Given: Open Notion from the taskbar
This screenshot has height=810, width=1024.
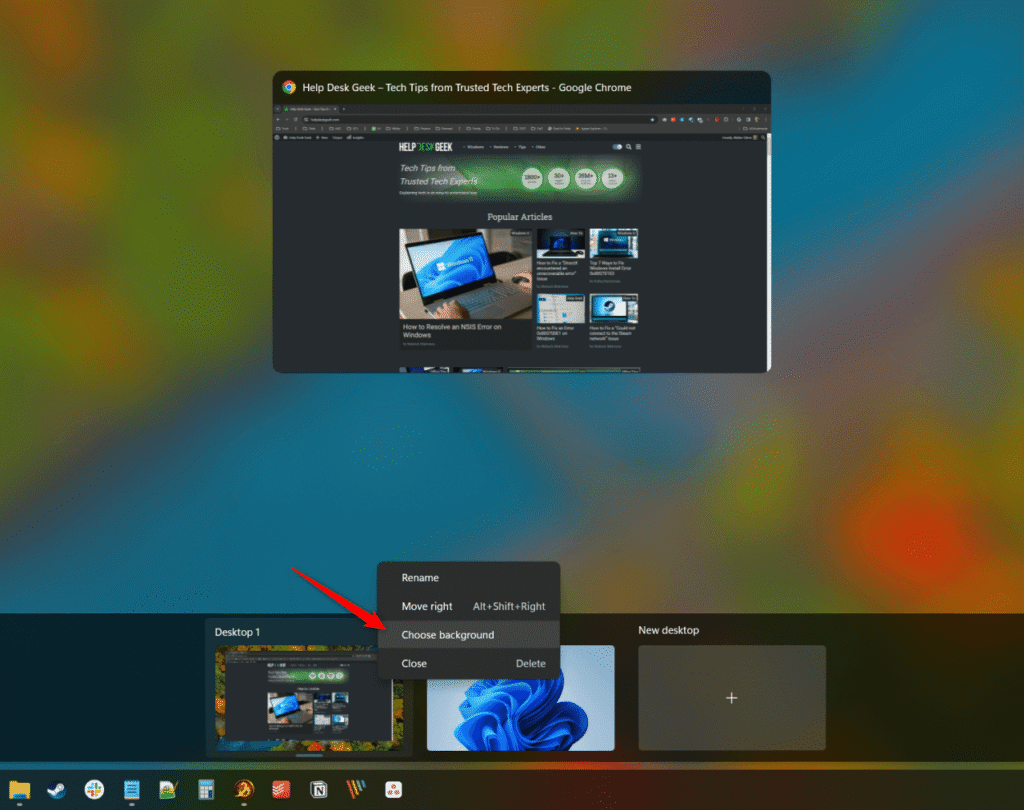Looking at the screenshot, I should (x=319, y=790).
